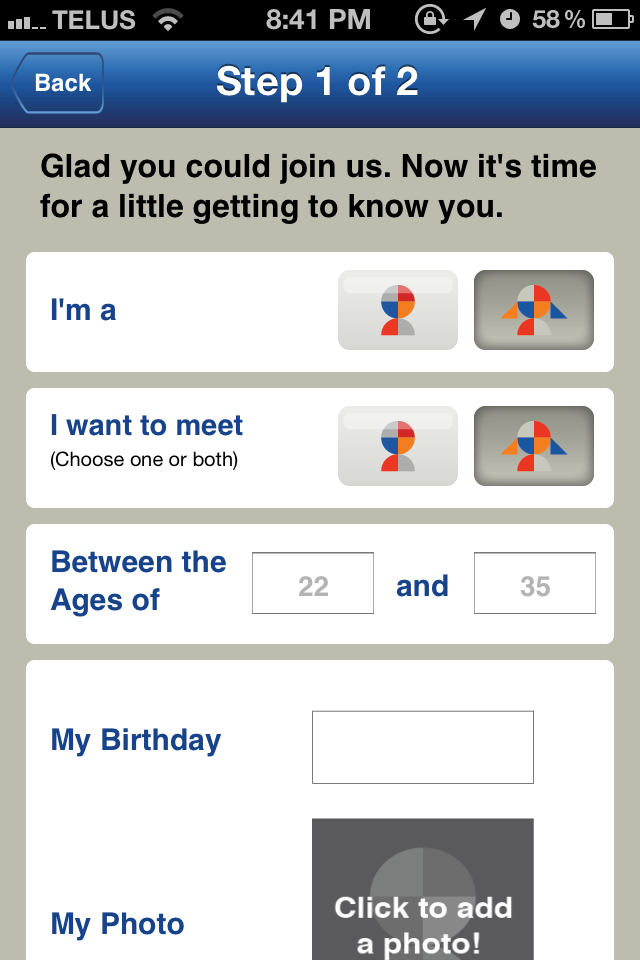
Task: Tap the 8:41 PM clock display
Action: (318, 19)
